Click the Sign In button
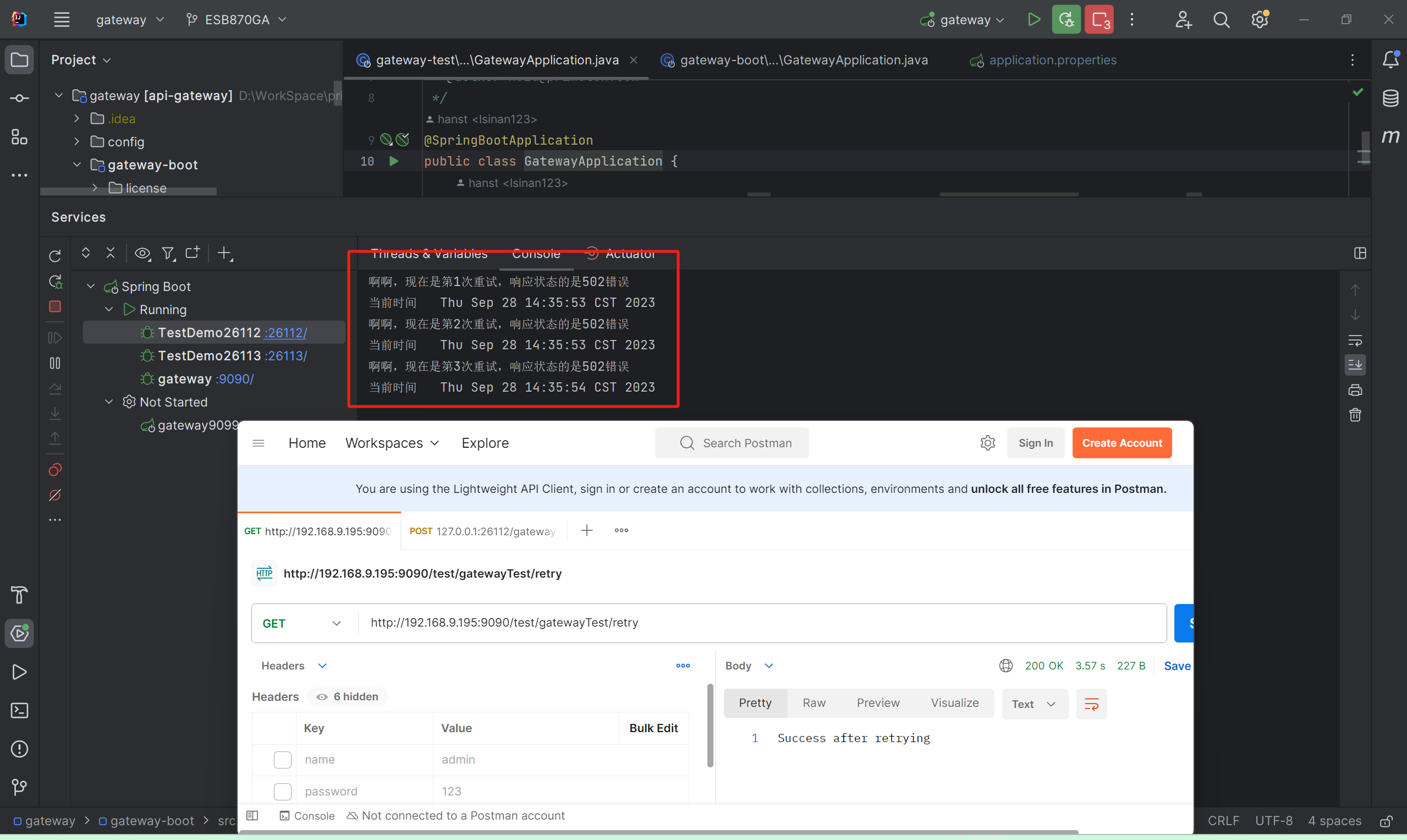The image size is (1407, 840). (x=1035, y=443)
